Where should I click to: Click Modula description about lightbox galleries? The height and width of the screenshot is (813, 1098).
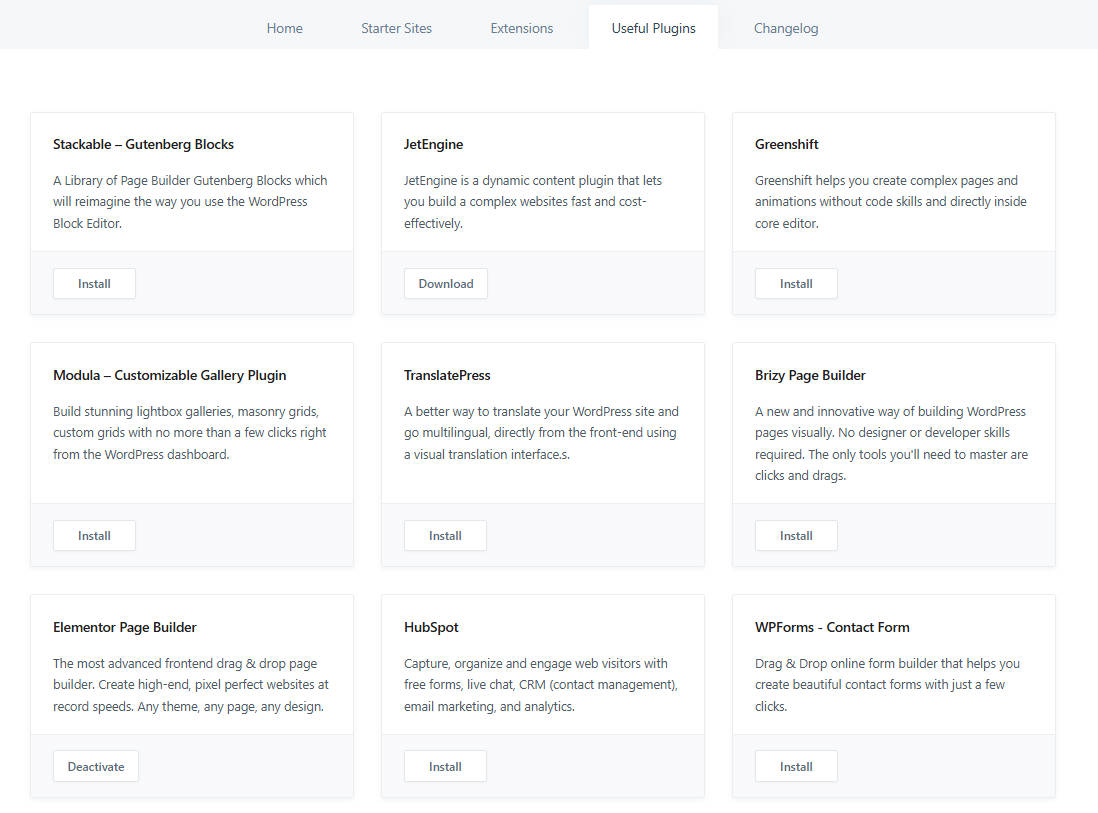(190, 433)
